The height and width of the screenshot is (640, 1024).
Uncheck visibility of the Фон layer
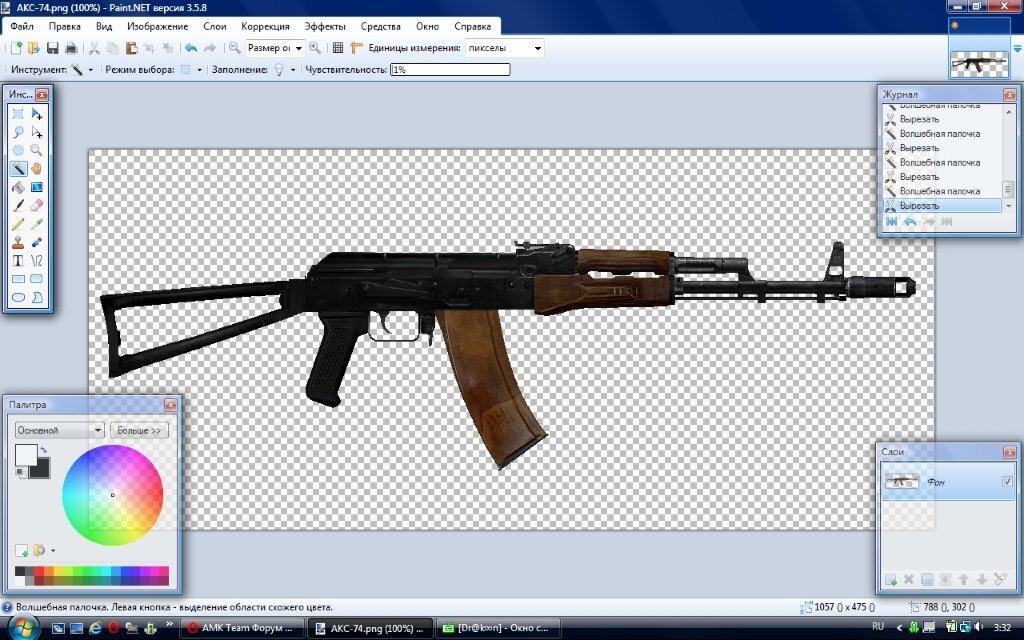click(1007, 482)
